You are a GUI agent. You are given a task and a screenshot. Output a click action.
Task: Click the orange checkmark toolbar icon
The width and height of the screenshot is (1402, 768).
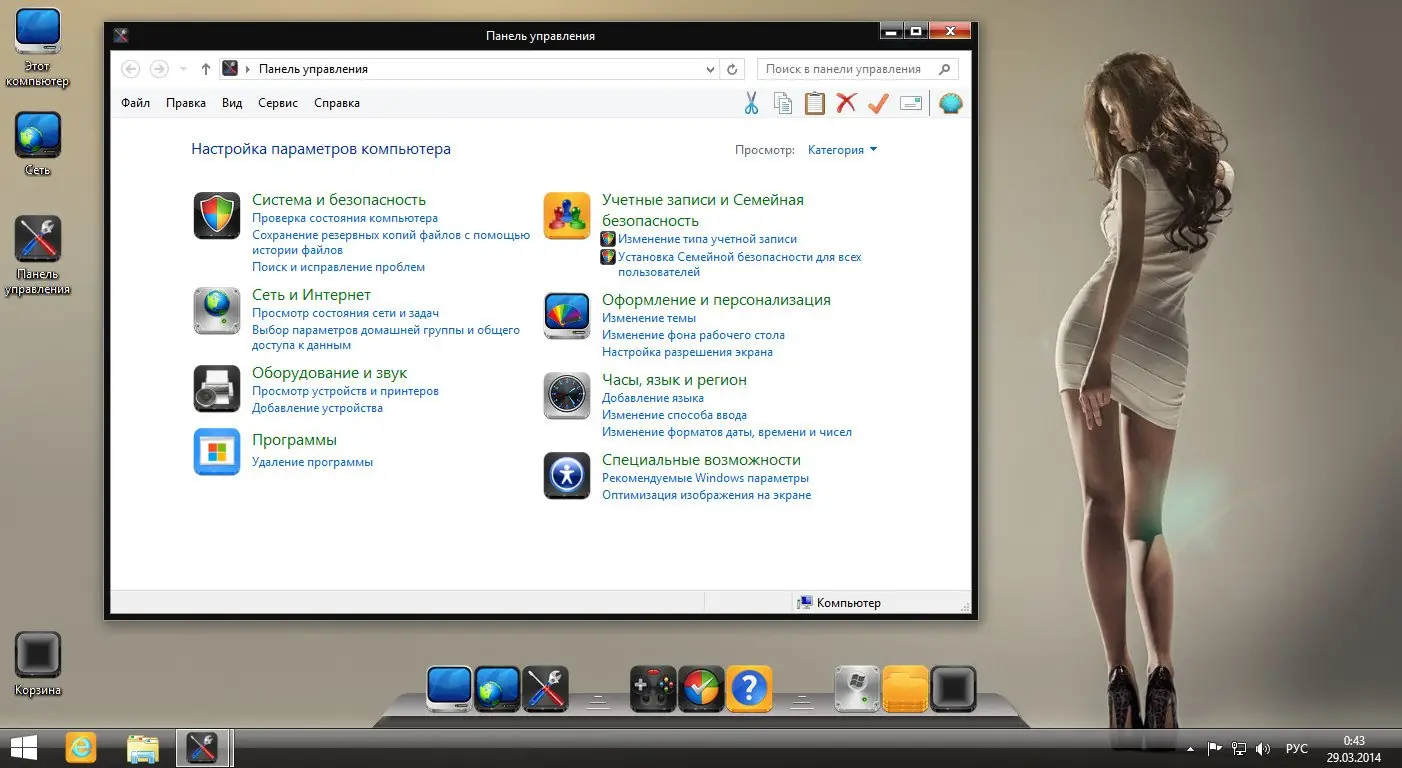(878, 103)
